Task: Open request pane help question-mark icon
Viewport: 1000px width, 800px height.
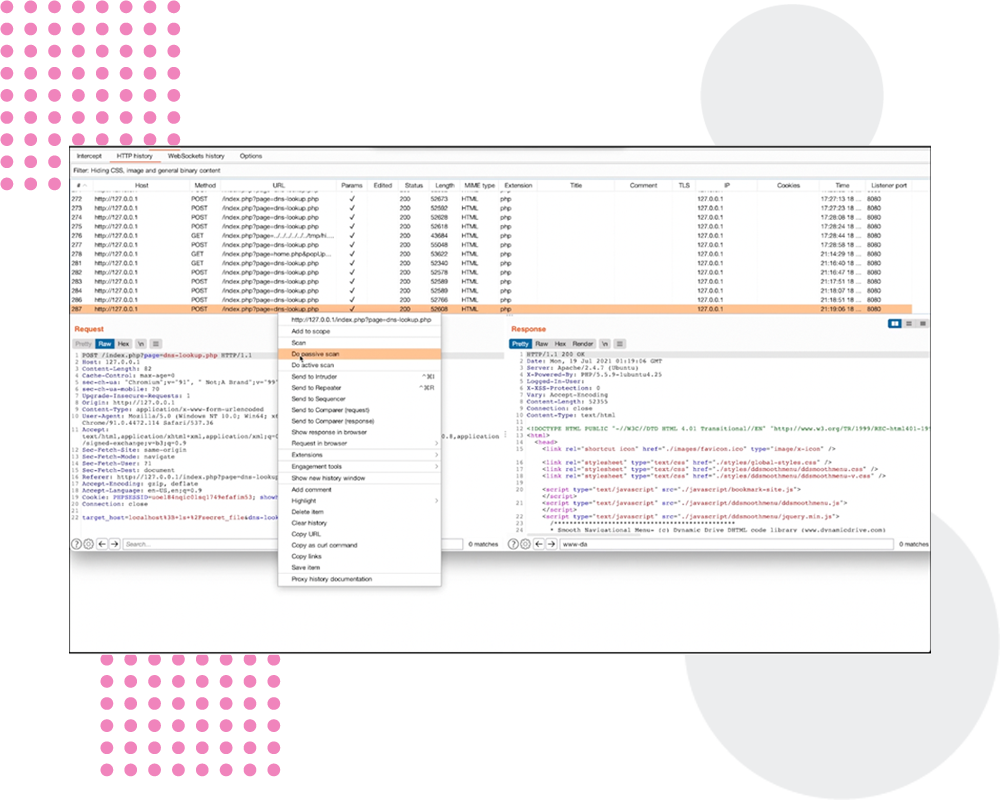Action: 77,544
